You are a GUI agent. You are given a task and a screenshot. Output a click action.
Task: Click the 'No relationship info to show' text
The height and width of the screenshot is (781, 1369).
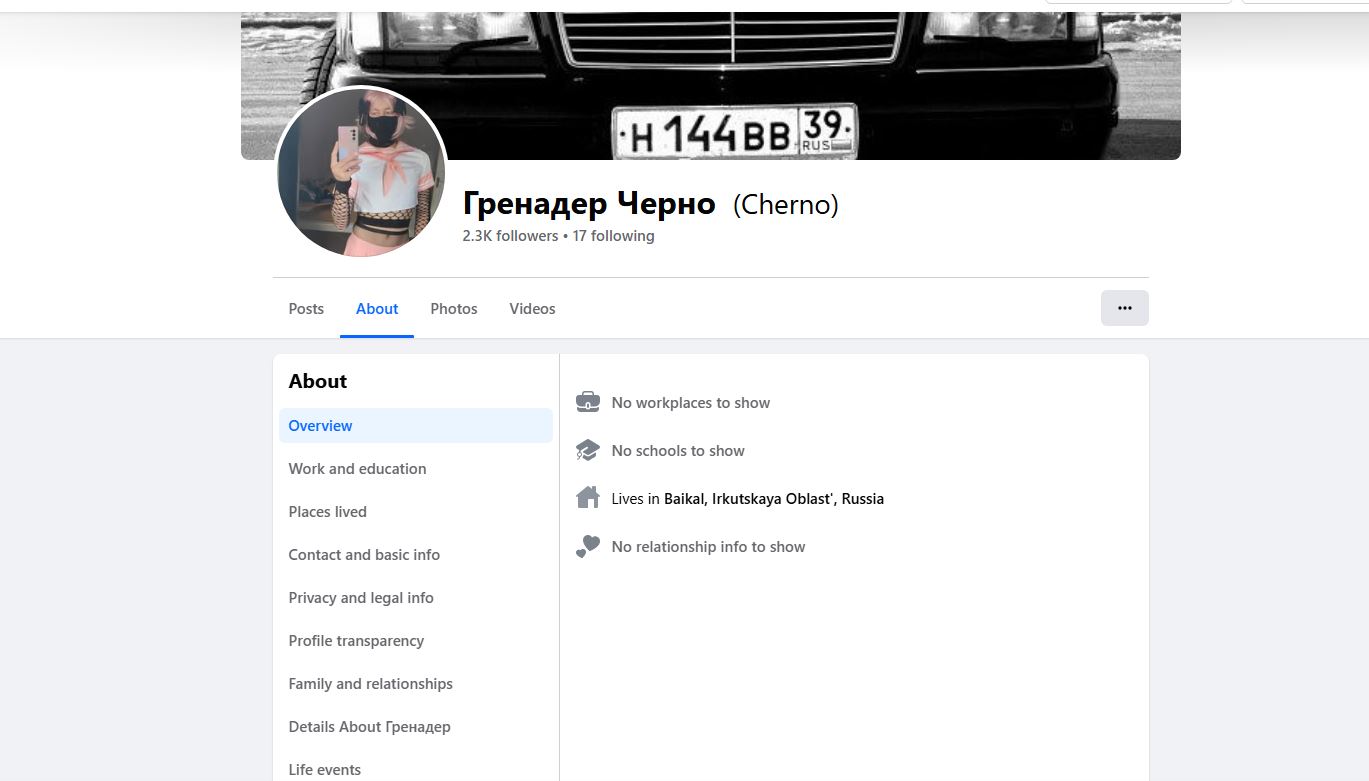(708, 547)
